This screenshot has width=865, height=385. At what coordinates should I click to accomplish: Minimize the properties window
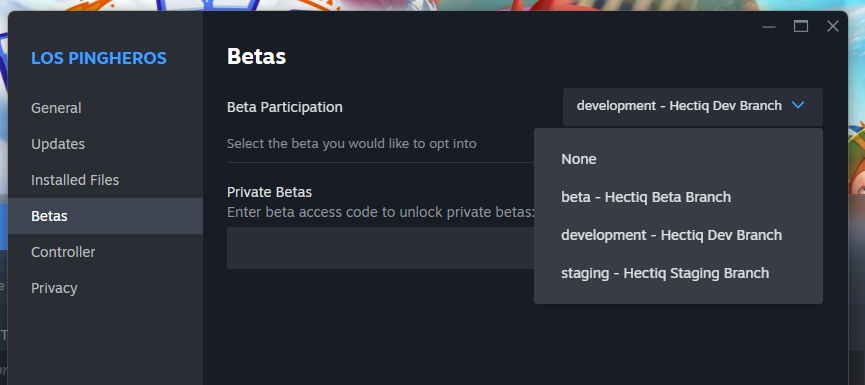click(x=768, y=26)
